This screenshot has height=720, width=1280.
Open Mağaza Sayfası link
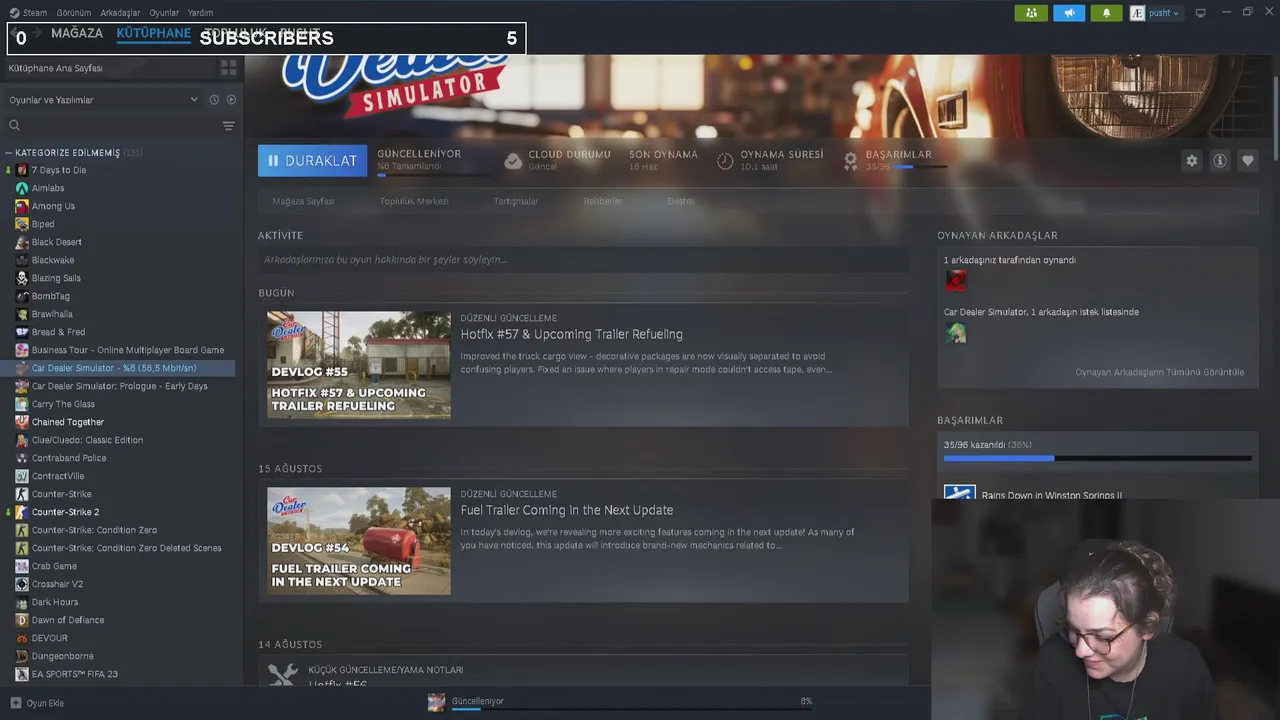click(x=303, y=201)
